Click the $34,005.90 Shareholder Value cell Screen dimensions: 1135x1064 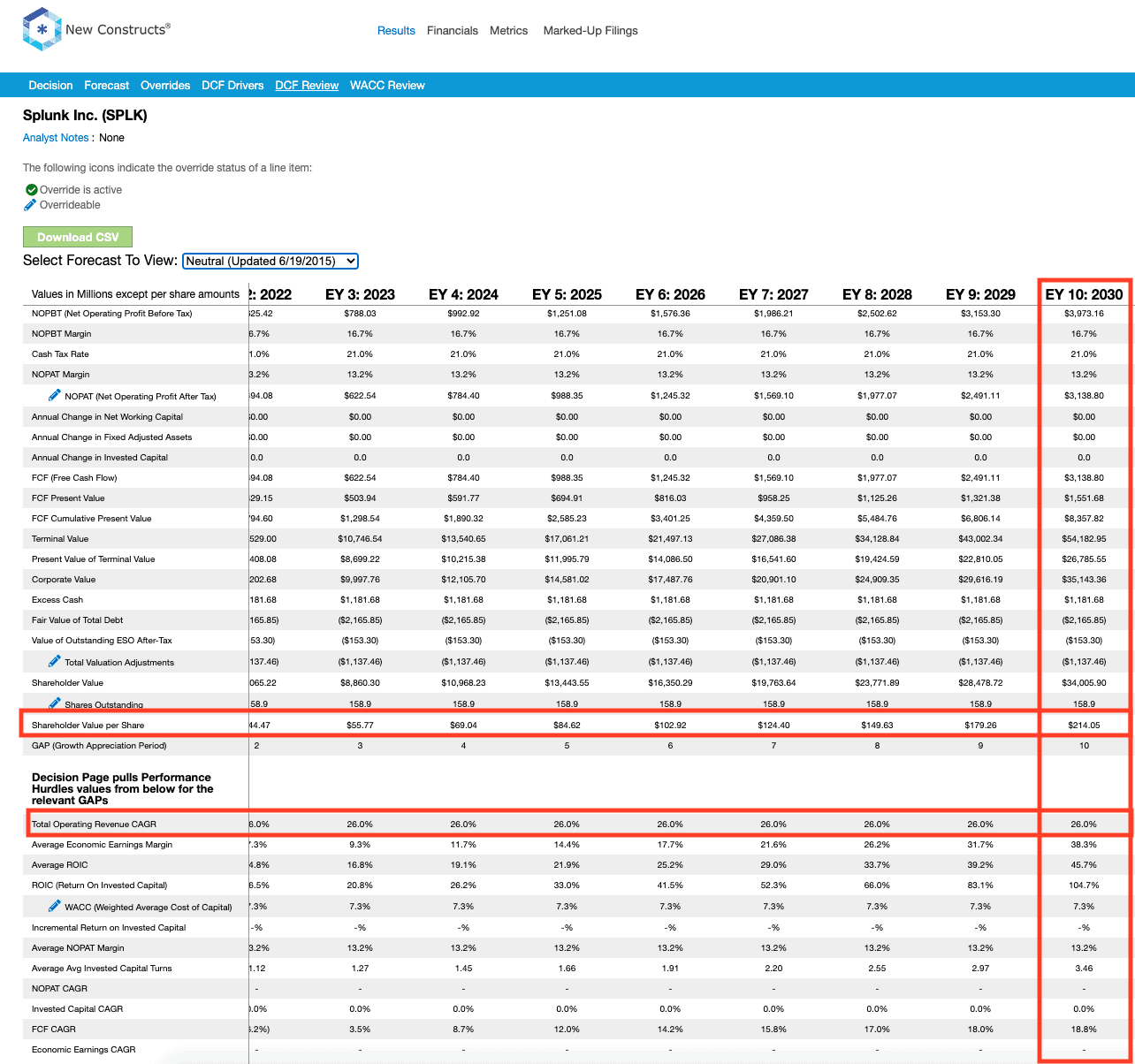pyautogui.click(x=1084, y=683)
